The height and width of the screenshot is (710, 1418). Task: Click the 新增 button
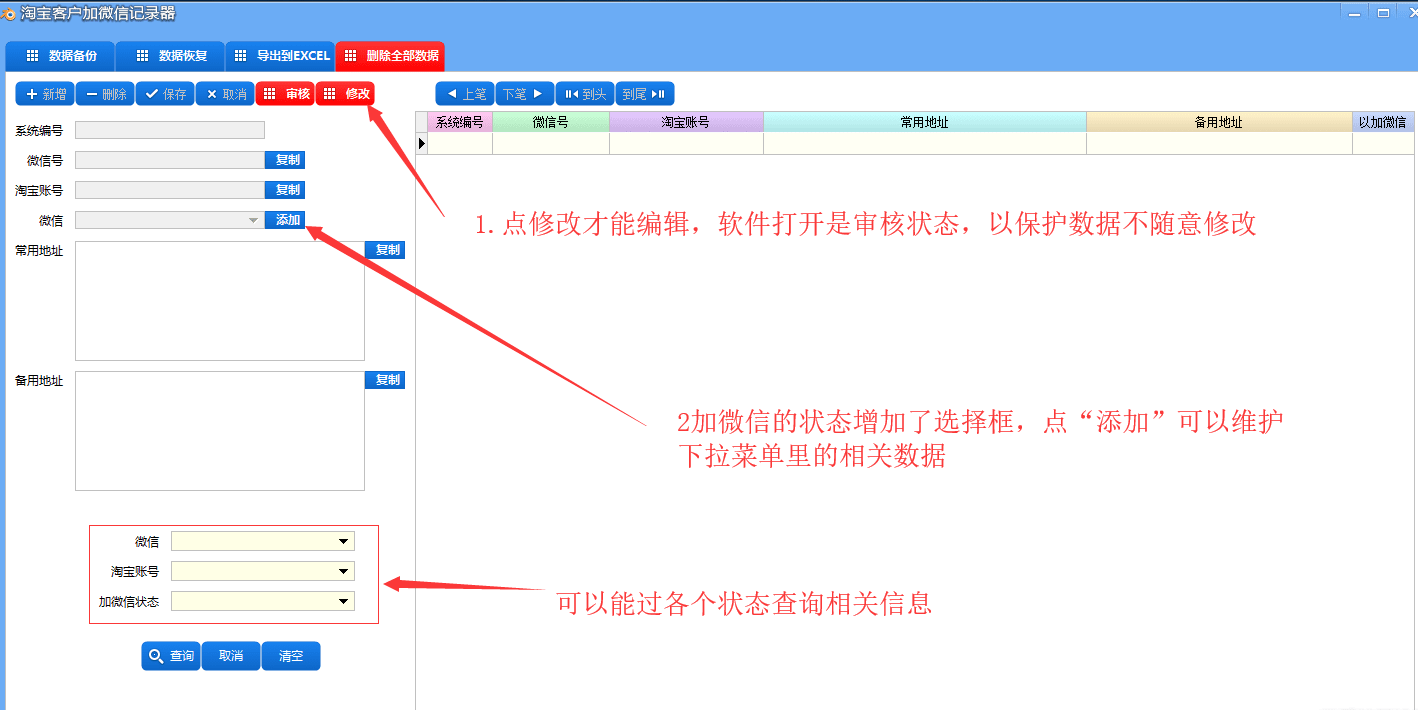pyautogui.click(x=45, y=94)
